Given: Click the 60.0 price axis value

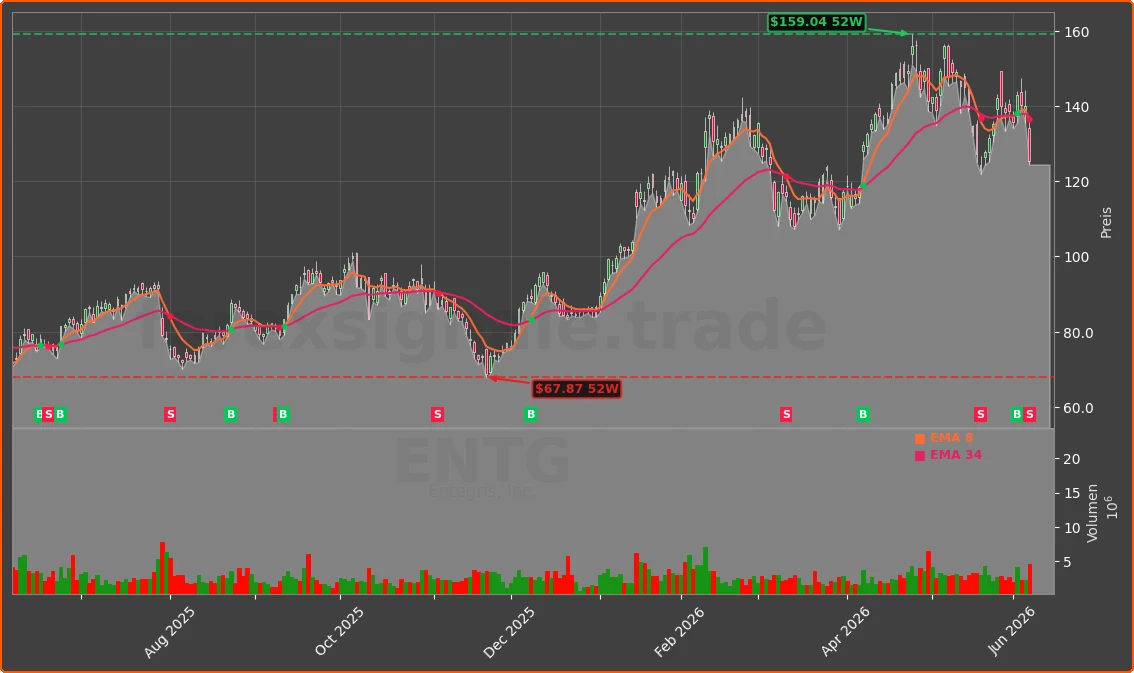Looking at the screenshot, I should pyautogui.click(x=1078, y=408).
